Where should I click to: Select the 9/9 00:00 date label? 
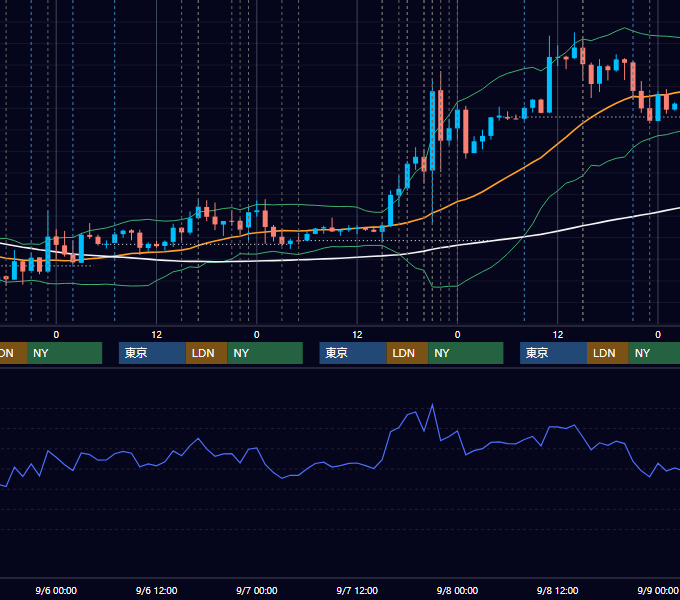coord(658,590)
